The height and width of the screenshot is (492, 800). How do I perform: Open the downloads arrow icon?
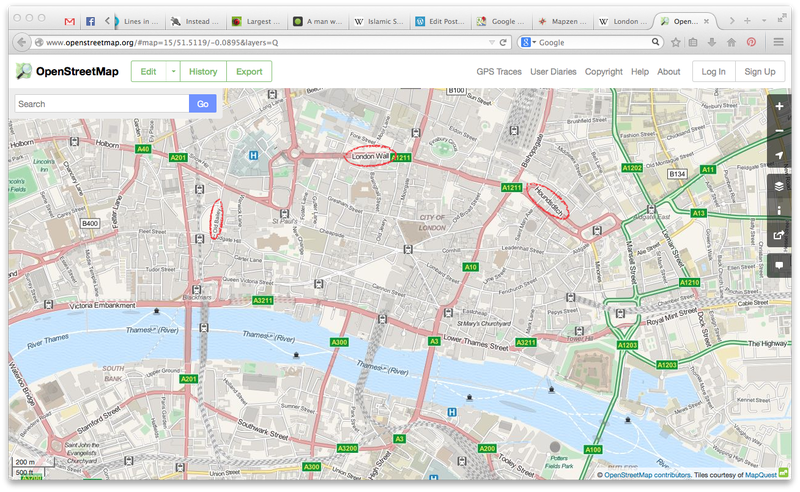[x=712, y=42]
